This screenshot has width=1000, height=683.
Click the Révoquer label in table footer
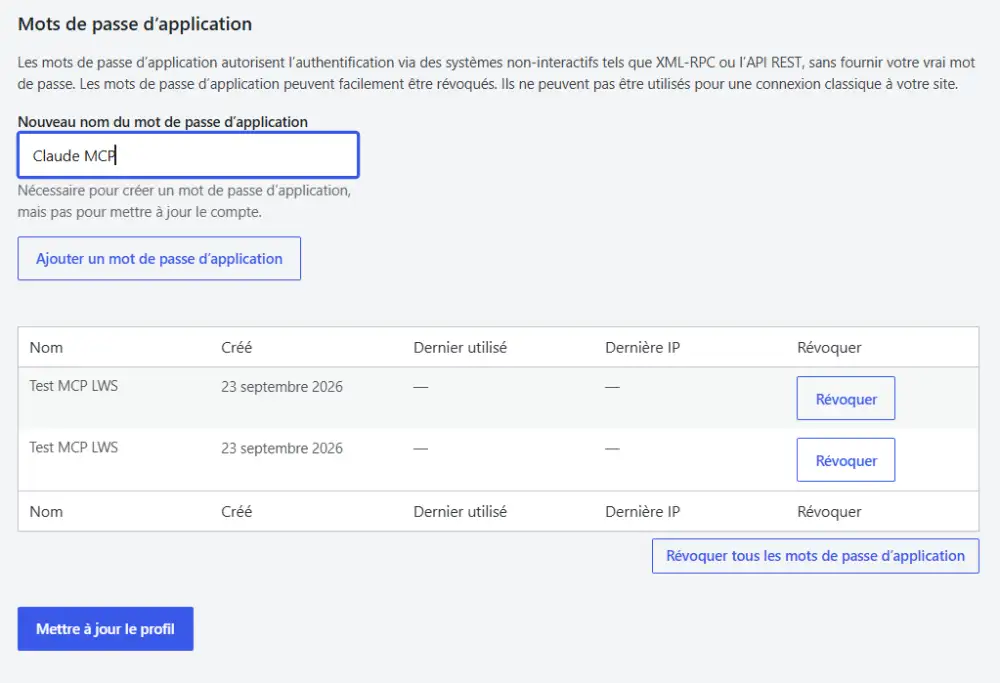(x=829, y=511)
